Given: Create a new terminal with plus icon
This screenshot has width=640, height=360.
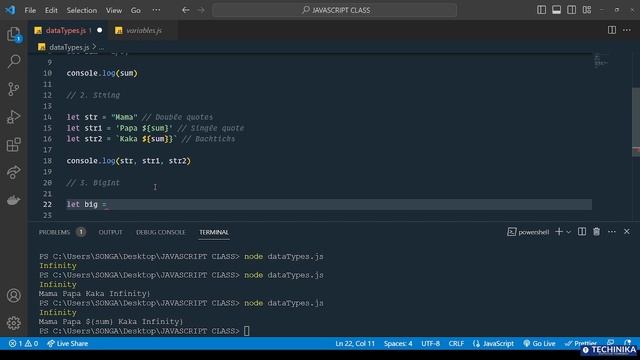Looking at the screenshot, I should tap(559, 232).
